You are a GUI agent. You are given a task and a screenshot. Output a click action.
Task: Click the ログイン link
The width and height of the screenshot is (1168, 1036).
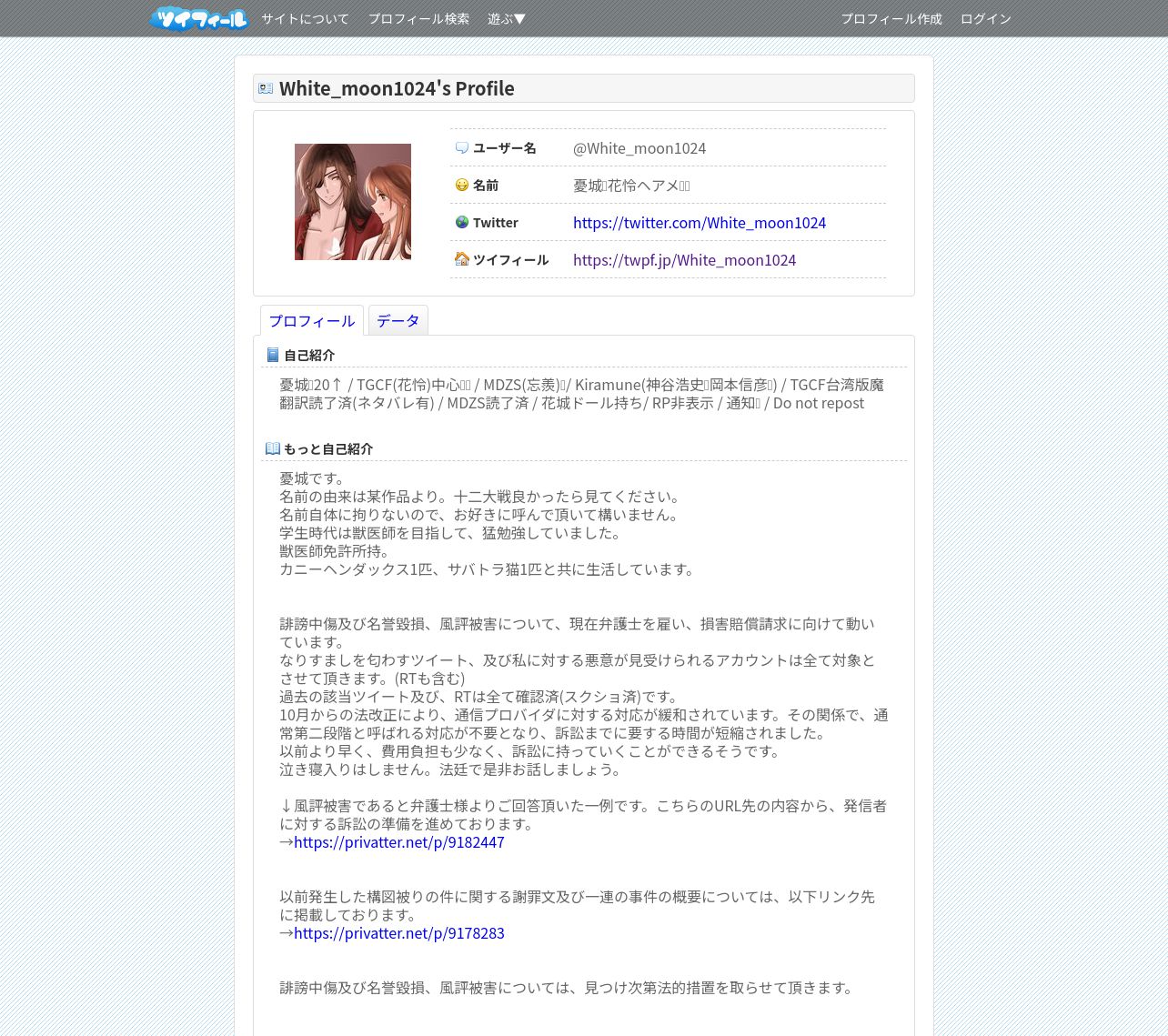[x=986, y=18]
